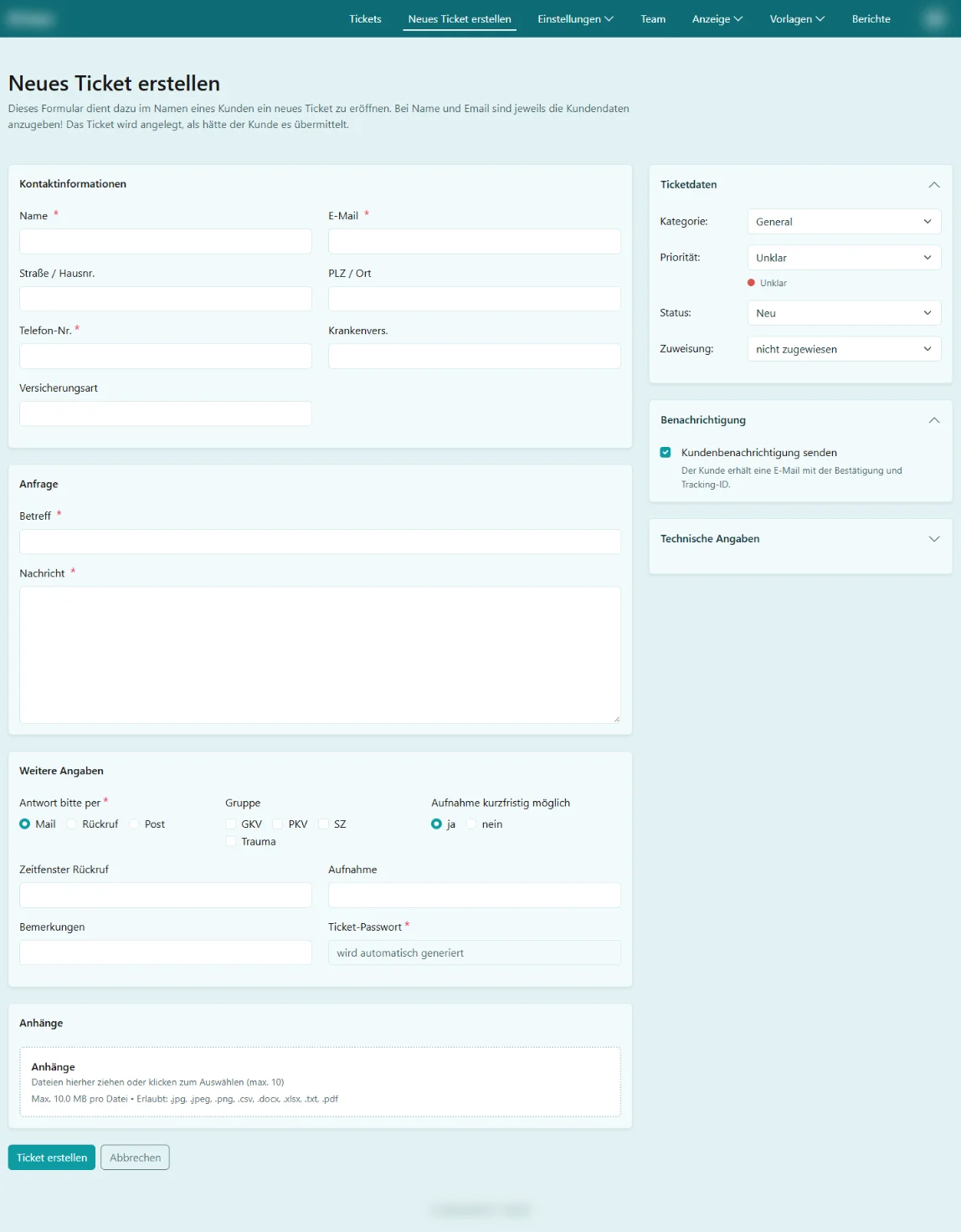Expand the Technische Angaben panel
The height and width of the screenshot is (1232, 961).
(934, 539)
